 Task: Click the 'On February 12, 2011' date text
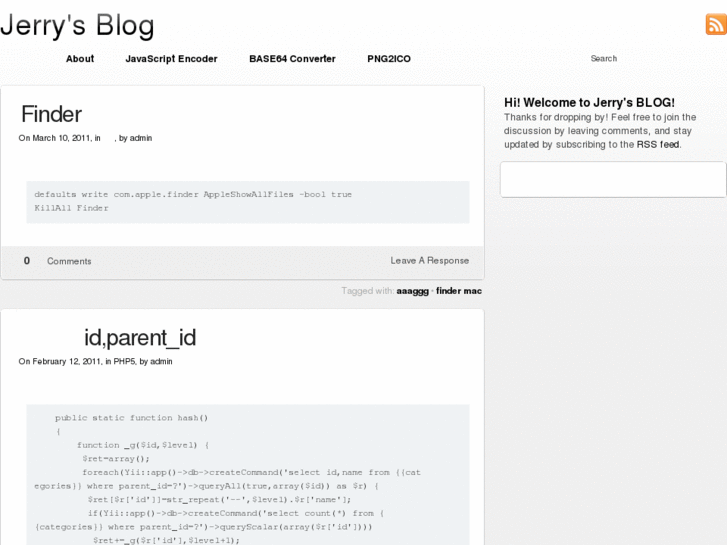[60, 361]
